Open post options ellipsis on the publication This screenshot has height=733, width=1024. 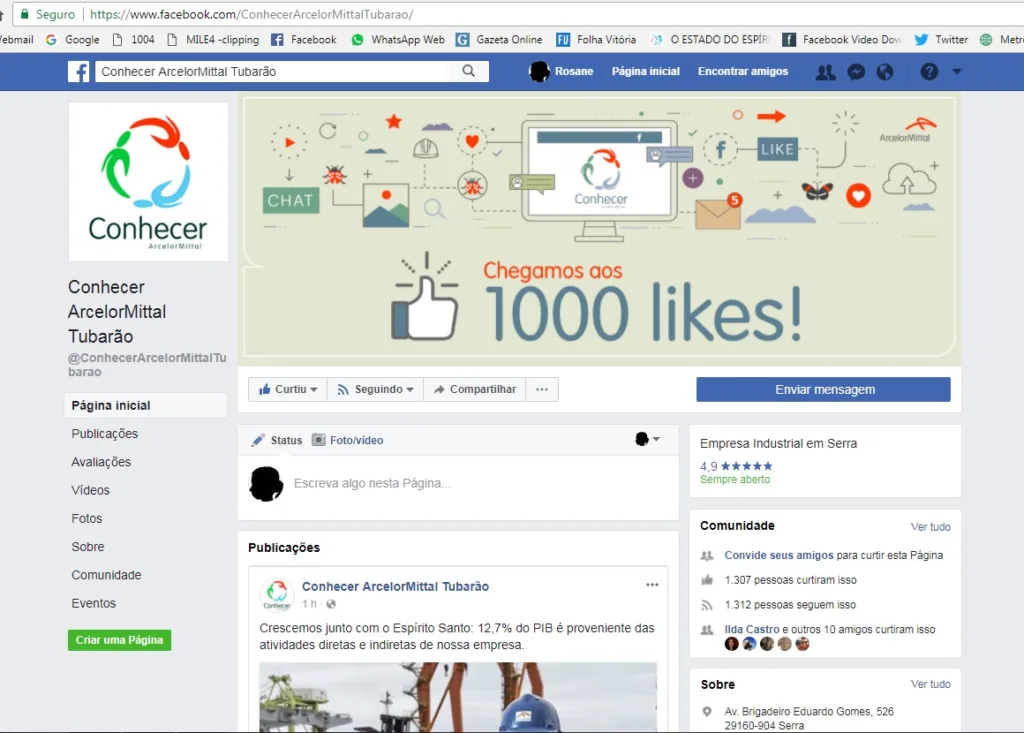(x=652, y=585)
